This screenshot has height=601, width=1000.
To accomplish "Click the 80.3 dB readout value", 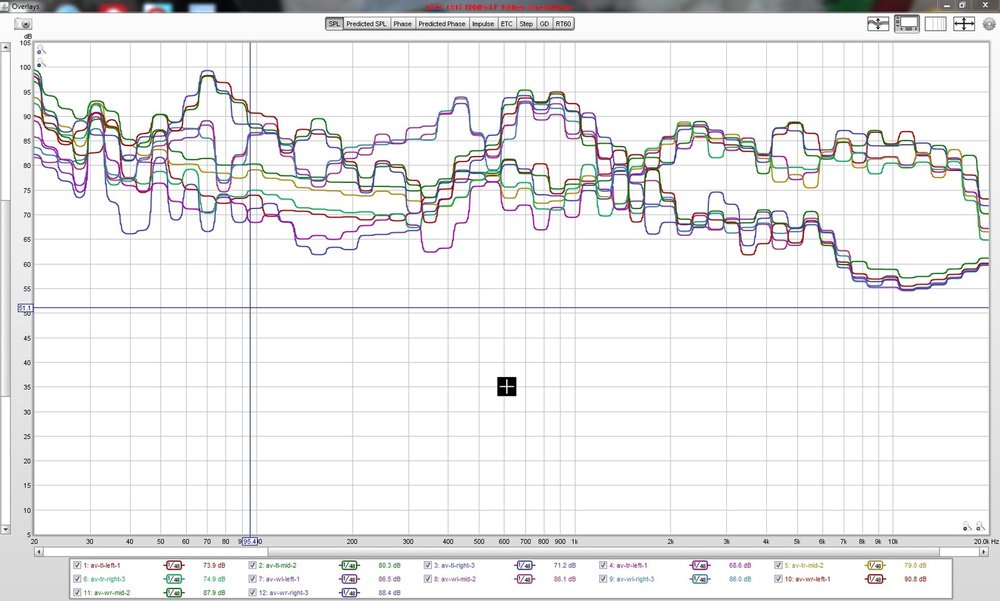I will (389, 565).
